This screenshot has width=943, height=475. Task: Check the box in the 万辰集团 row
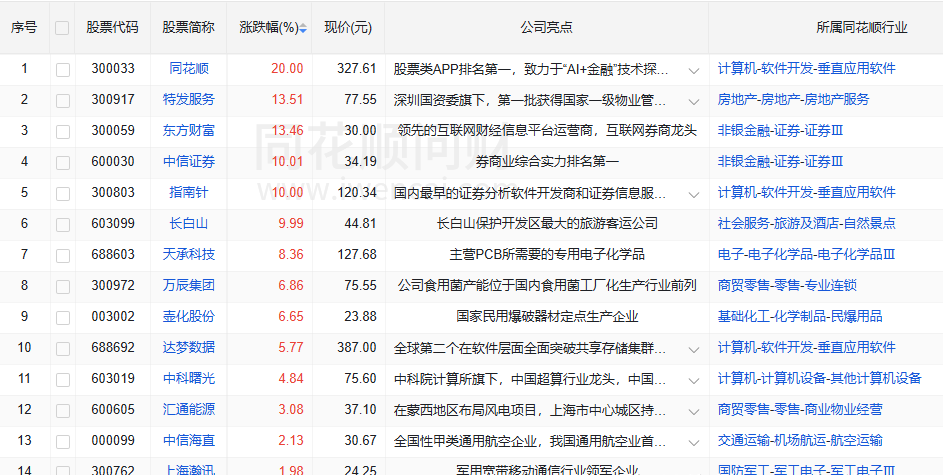tap(63, 287)
